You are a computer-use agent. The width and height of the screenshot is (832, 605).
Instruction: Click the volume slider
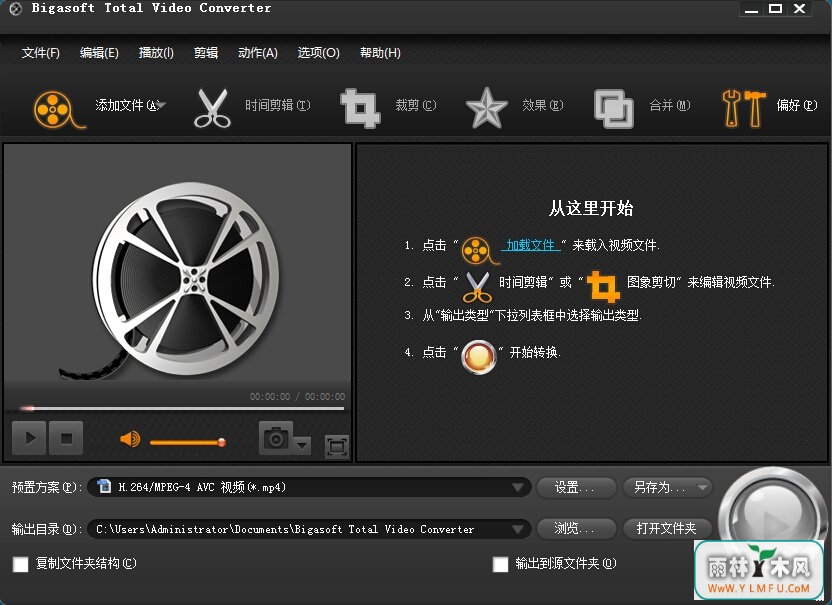(188, 442)
